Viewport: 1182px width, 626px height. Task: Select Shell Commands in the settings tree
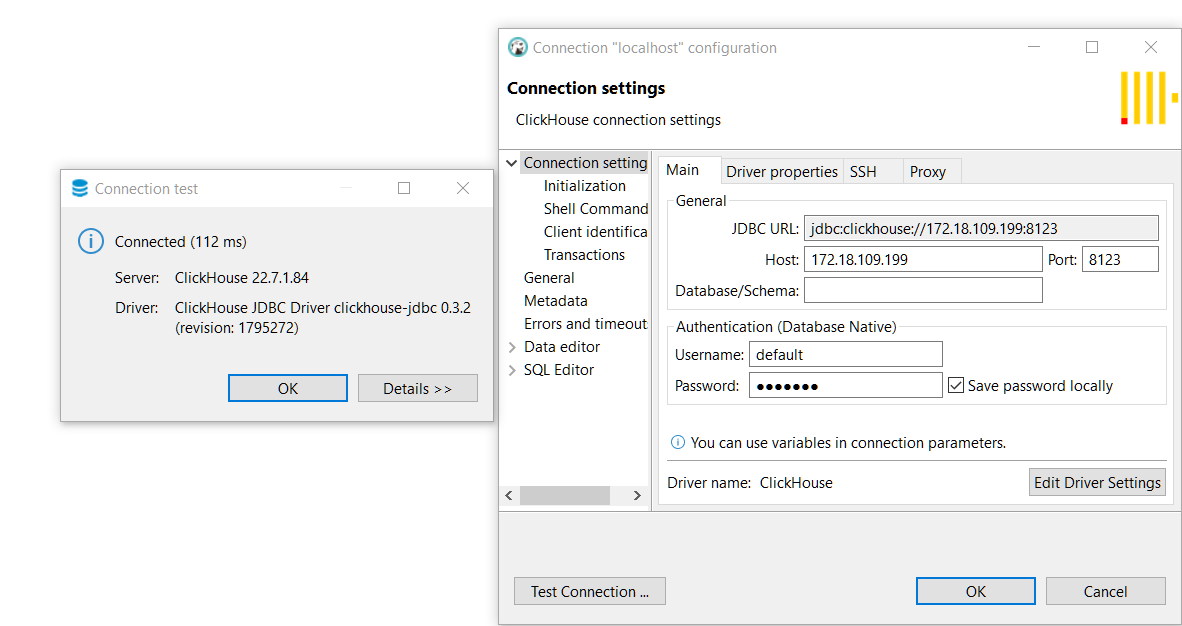(596, 209)
